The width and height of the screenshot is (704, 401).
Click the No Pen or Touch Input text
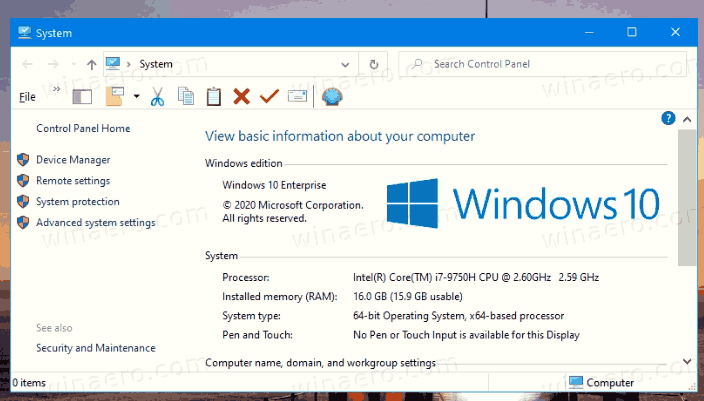point(466,335)
